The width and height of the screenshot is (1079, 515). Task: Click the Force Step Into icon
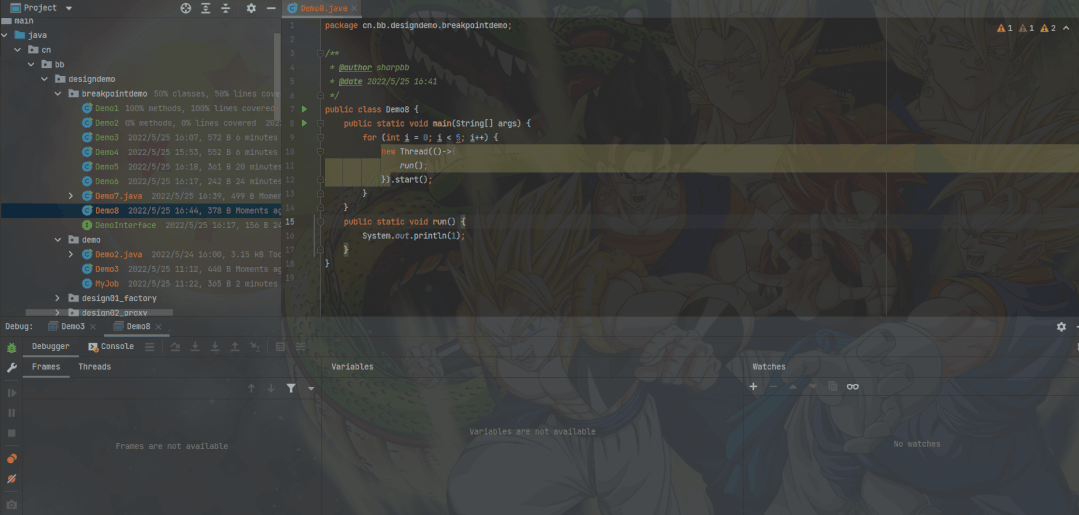(215, 346)
